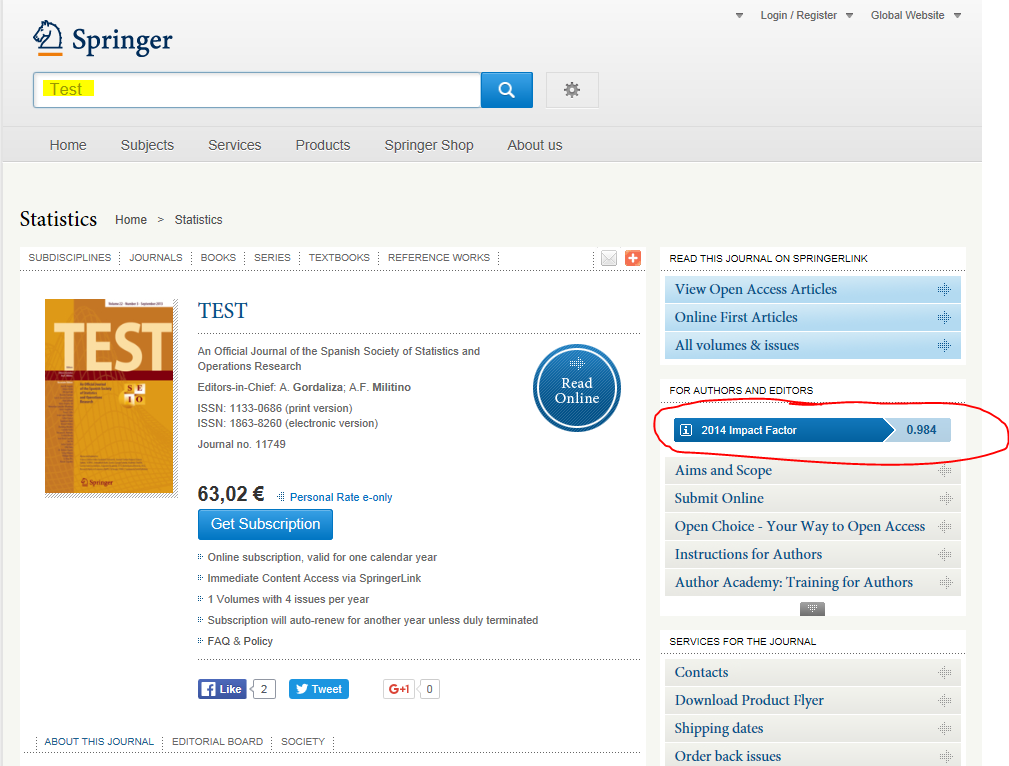Screen dimensions: 1009x766
Task: Expand more author links with gray toggle
Action: coord(812,608)
